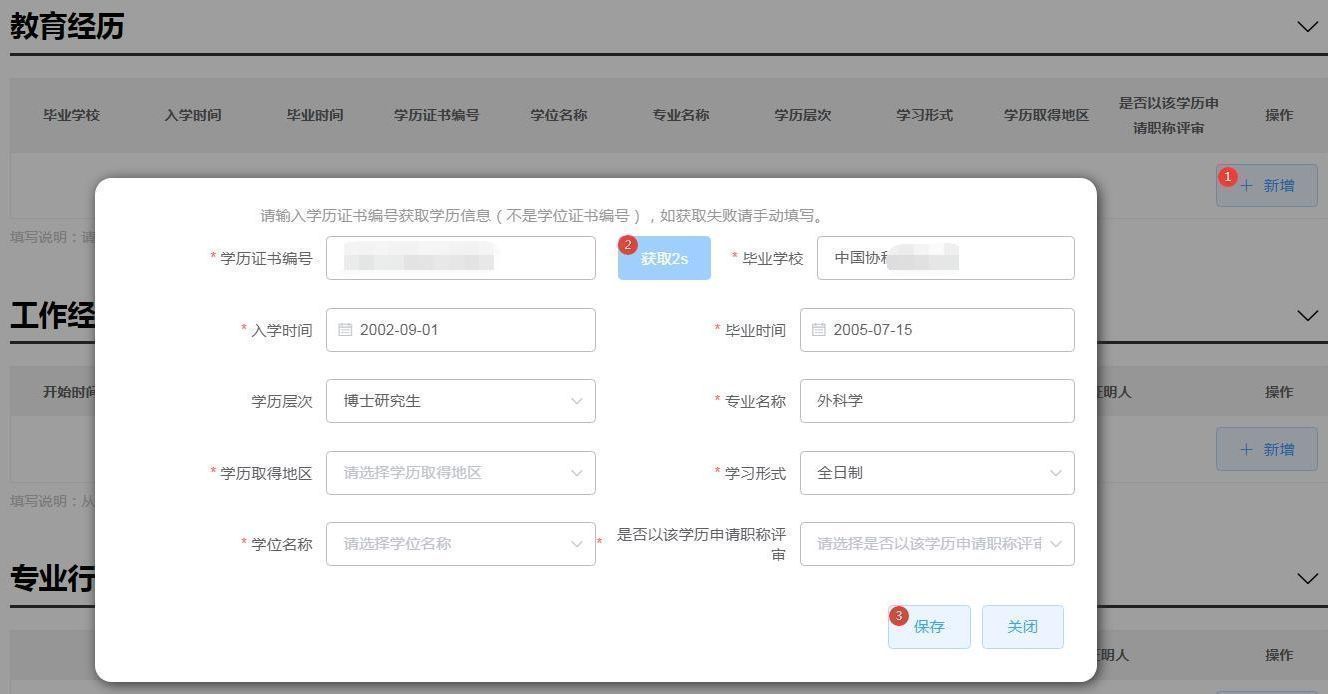Click the plus icon on 教育经历 新增 button

pyautogui.click(x=1246, y=185)
